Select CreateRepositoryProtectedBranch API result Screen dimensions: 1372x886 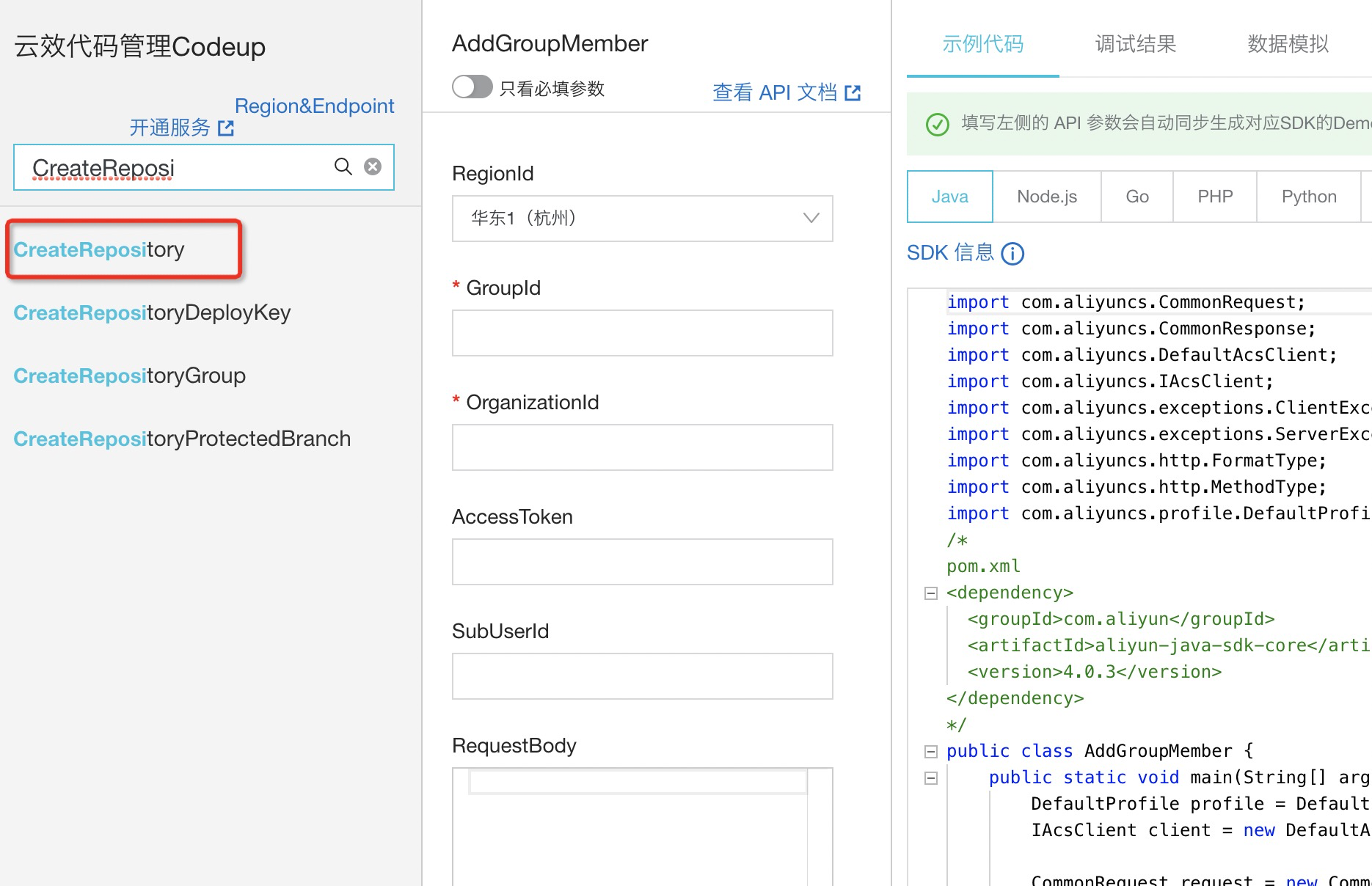click(182, 439)
